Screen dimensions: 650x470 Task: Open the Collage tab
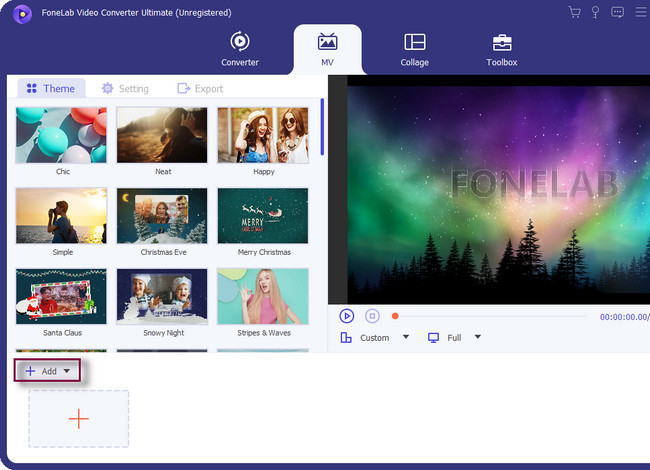click(x=415, y=49)
